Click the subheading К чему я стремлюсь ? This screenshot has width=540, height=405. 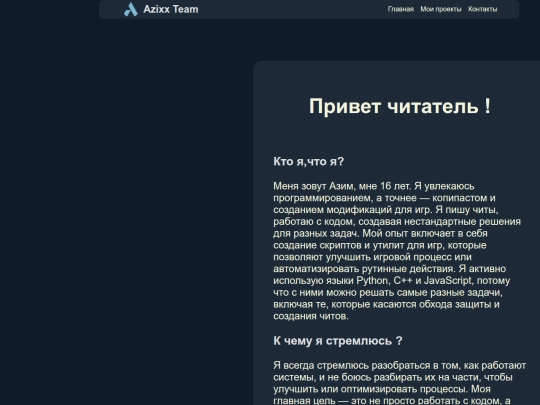(338, 341)
